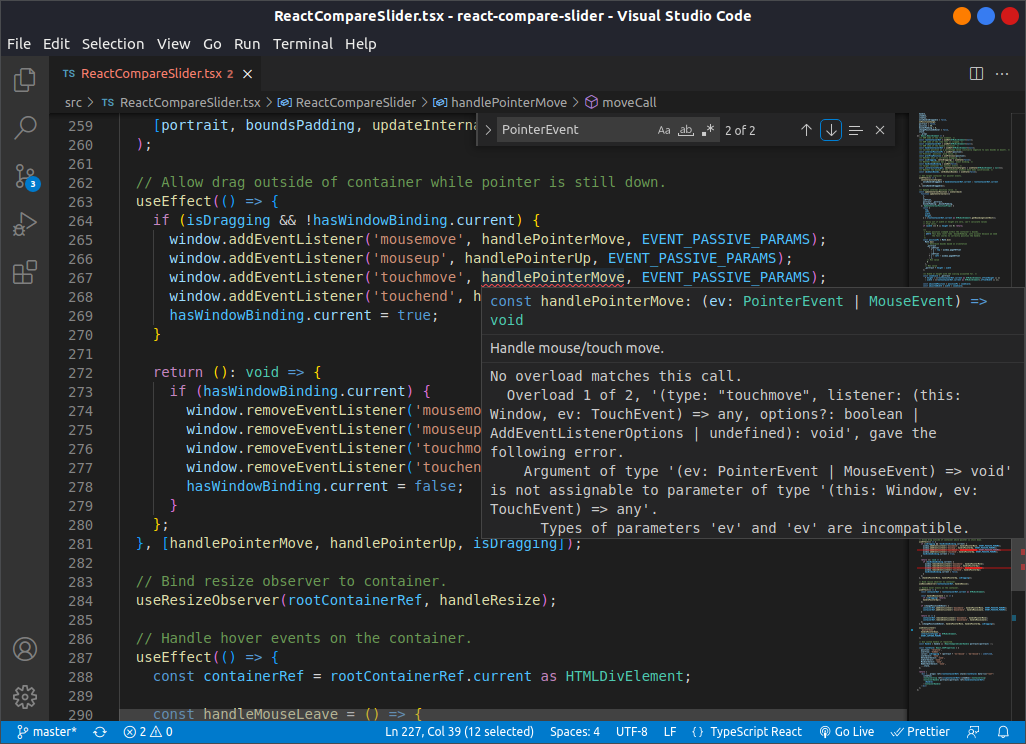Image resolution: width=1026 pixels, height=744 pixels.
Task: Toggle Match Case in find widget
Action: point(663,130)
